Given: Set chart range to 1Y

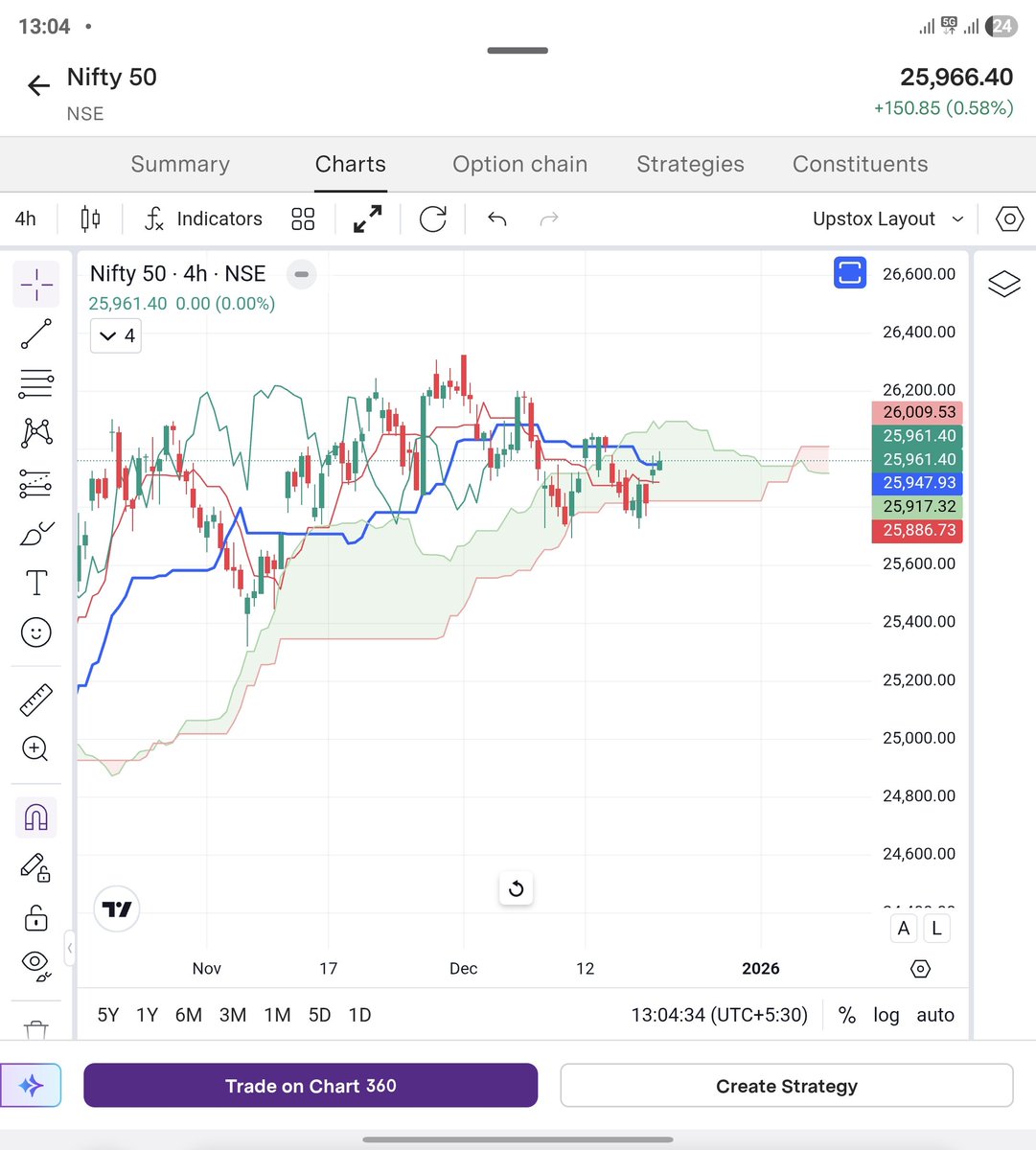Looking at the screenshot, I should 147,1015.
